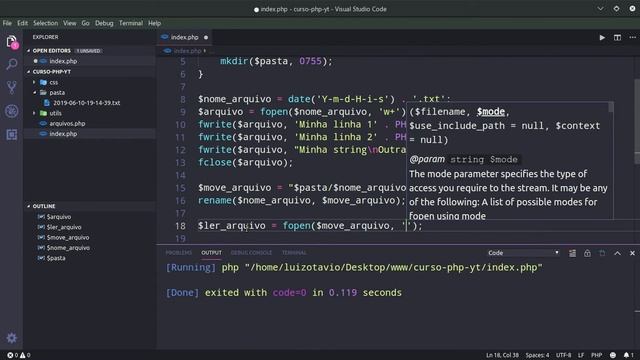640x360 pixels.
Task: Change language mode via PHP
Action: (x=596, y=355)
